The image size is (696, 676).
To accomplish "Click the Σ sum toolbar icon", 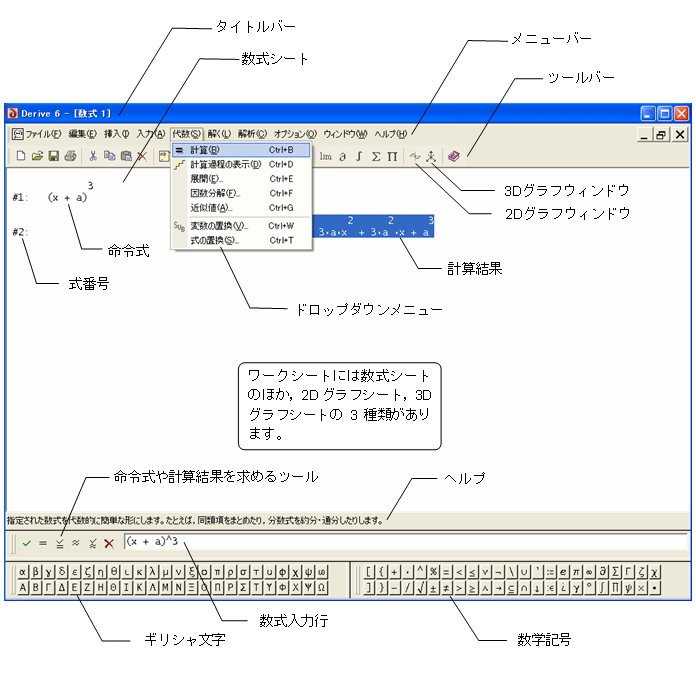I will [376, 156].
